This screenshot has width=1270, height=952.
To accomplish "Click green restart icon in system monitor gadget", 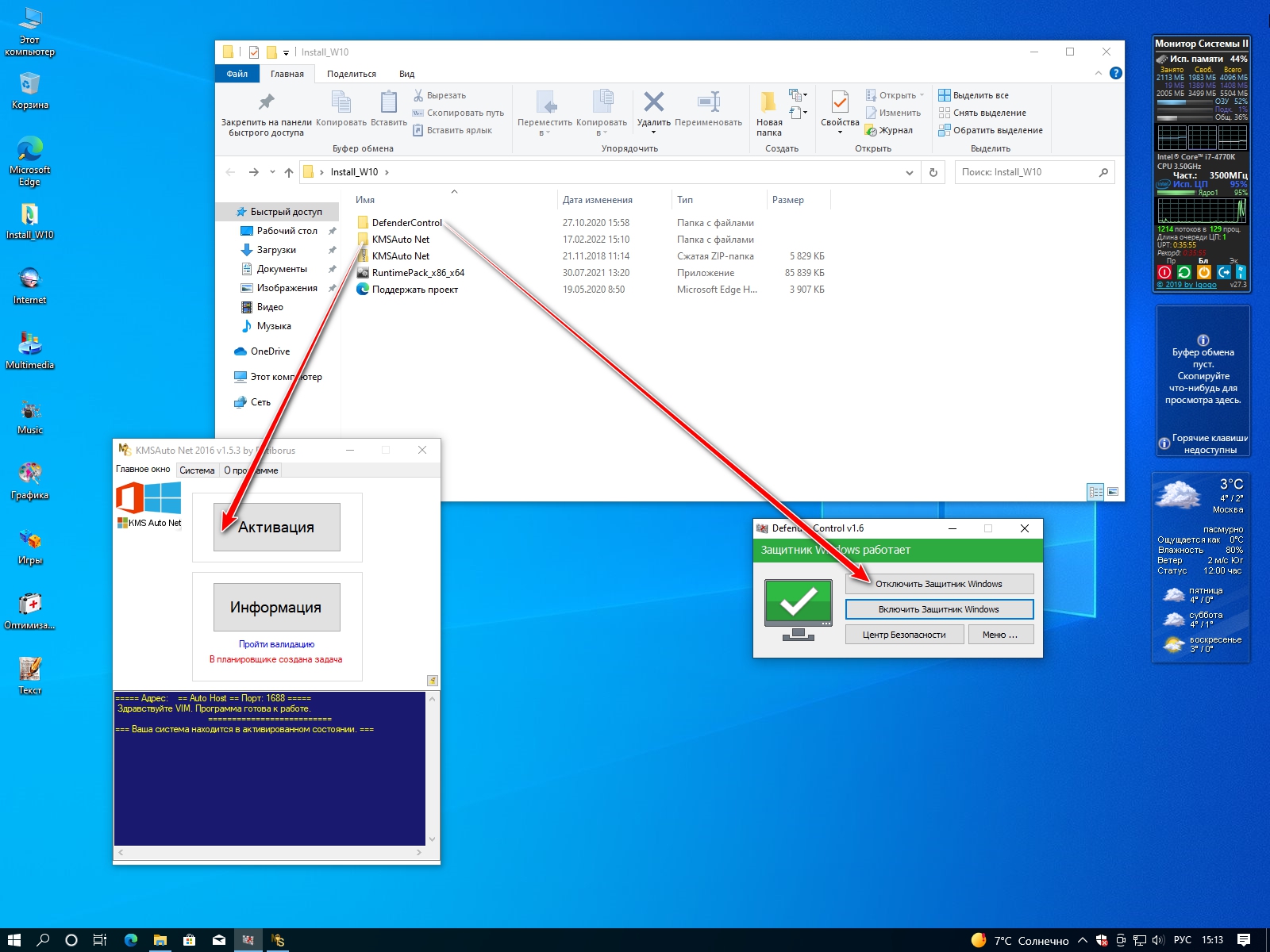I will click(x=1184, y=272).
